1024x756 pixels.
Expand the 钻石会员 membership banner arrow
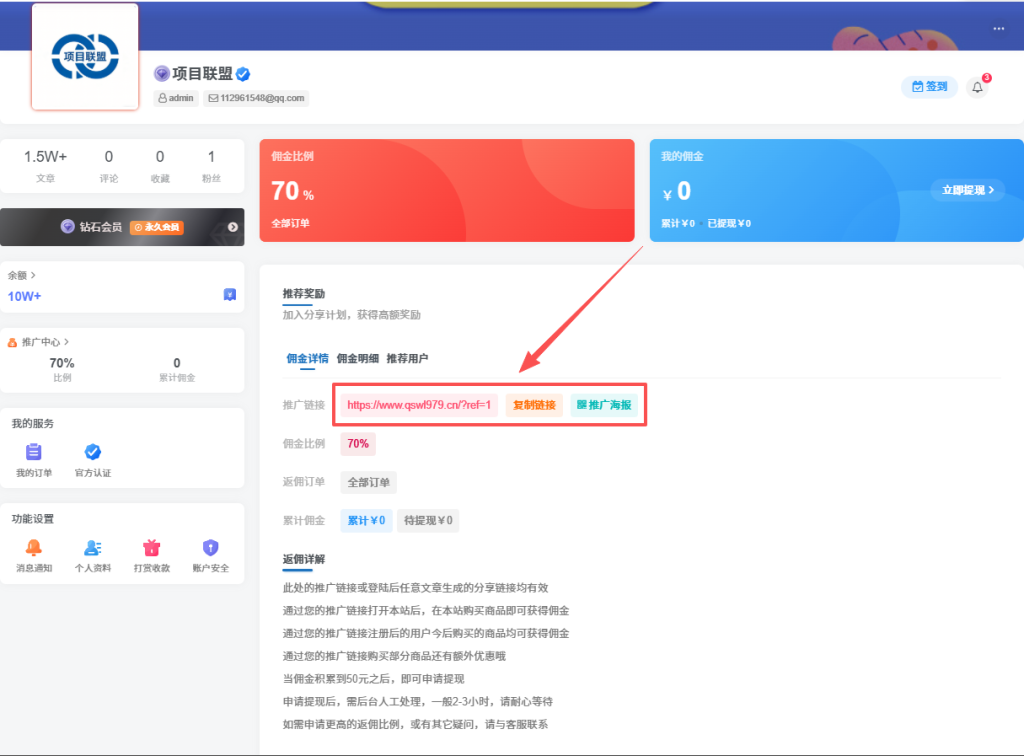pyautogui.click(x=233, y=227)
